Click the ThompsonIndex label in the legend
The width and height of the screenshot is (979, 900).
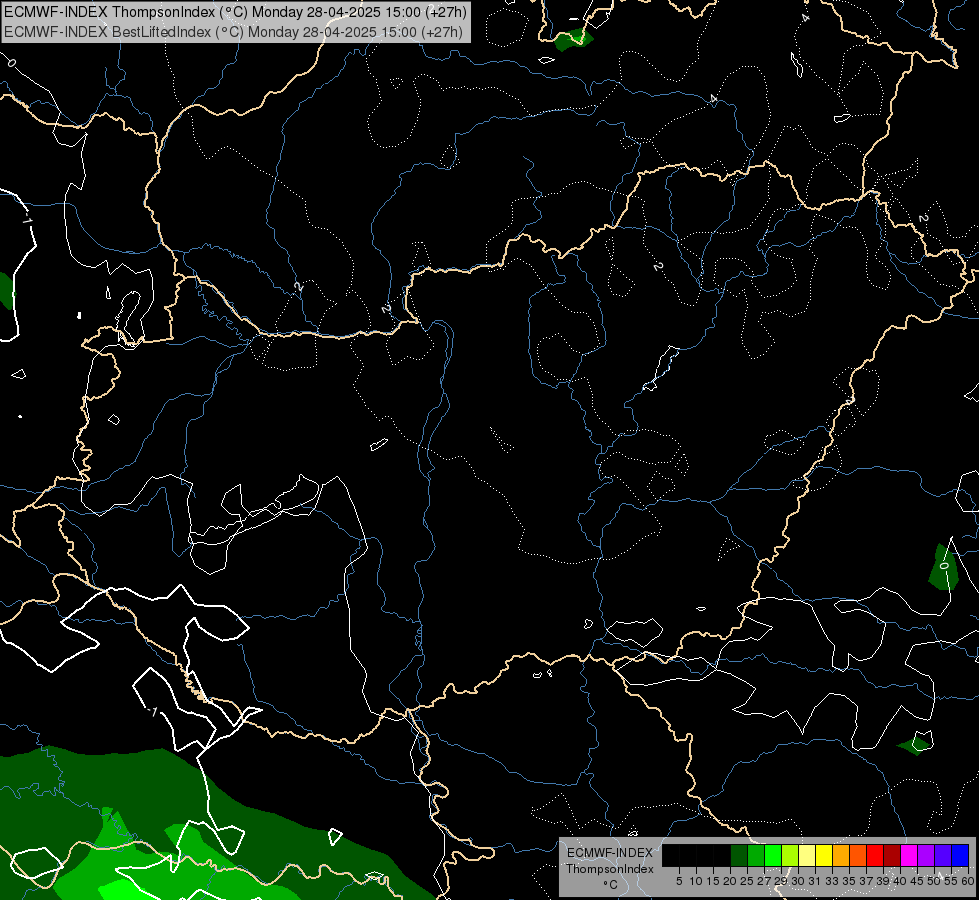click(x=609, y=869)
